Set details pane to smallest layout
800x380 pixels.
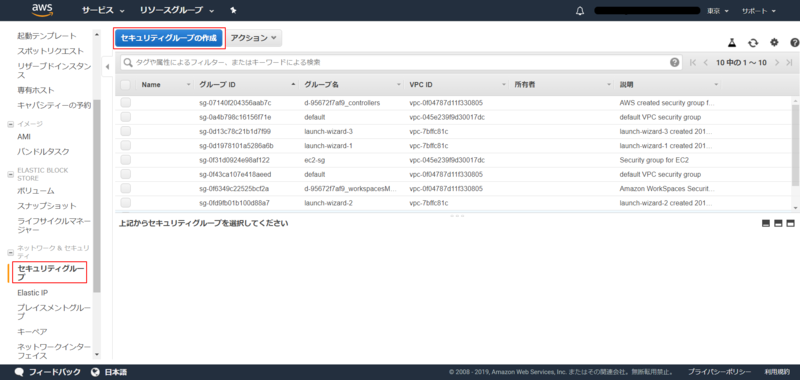(766, 223)
